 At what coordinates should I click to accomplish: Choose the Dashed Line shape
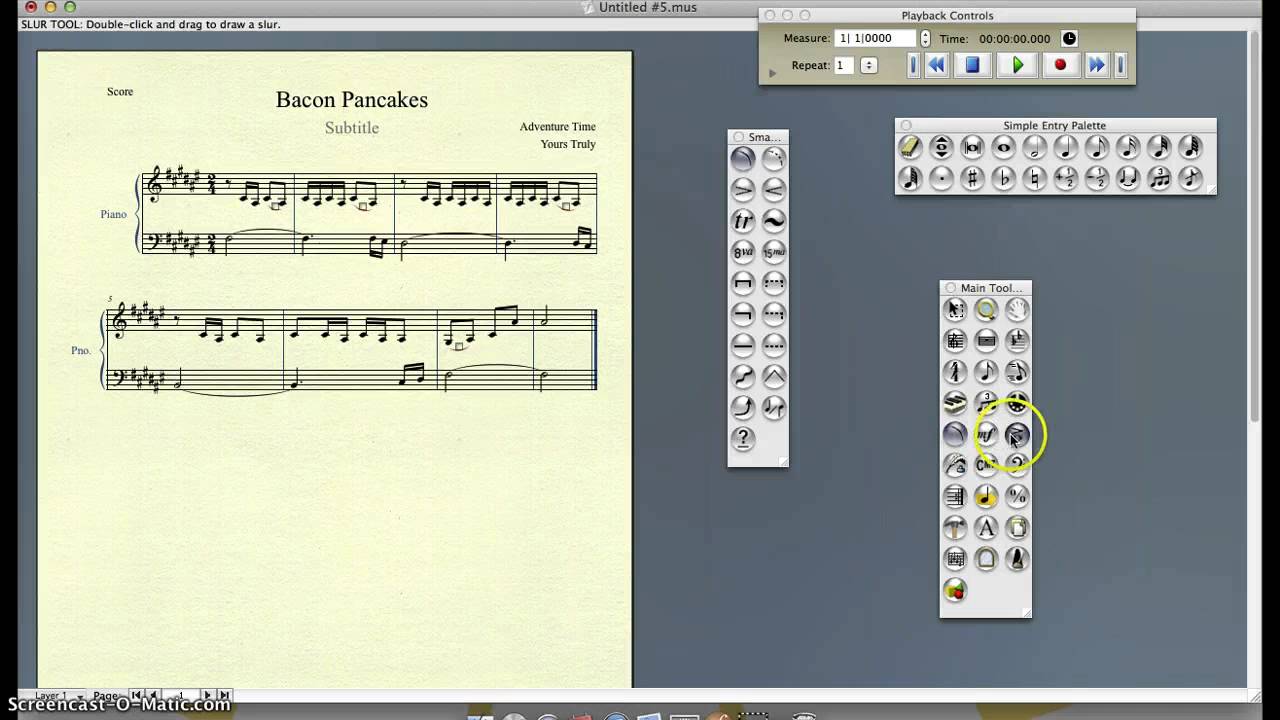[x=774, y=345]
